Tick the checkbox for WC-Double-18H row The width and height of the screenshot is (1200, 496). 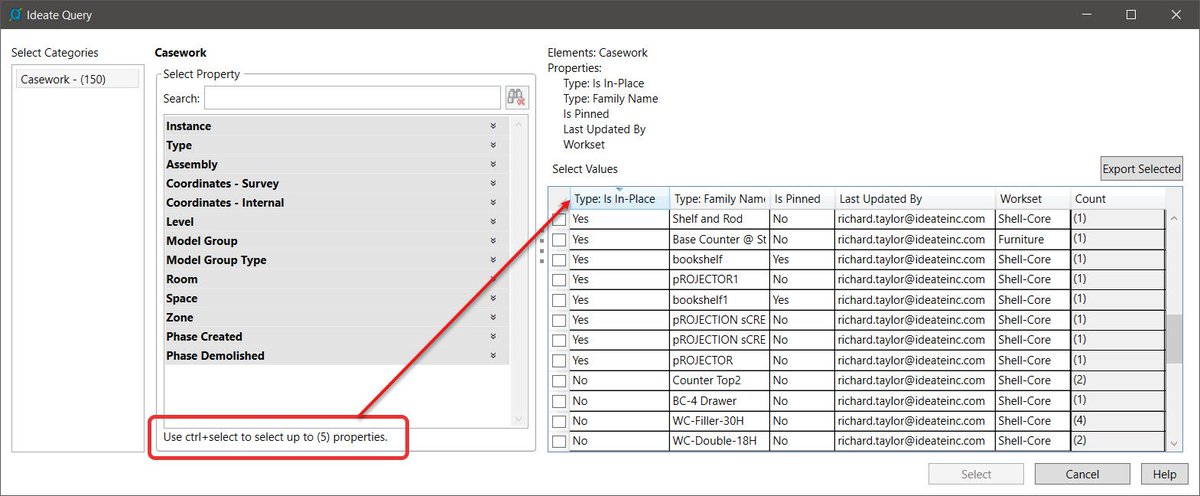pos(559,441)
